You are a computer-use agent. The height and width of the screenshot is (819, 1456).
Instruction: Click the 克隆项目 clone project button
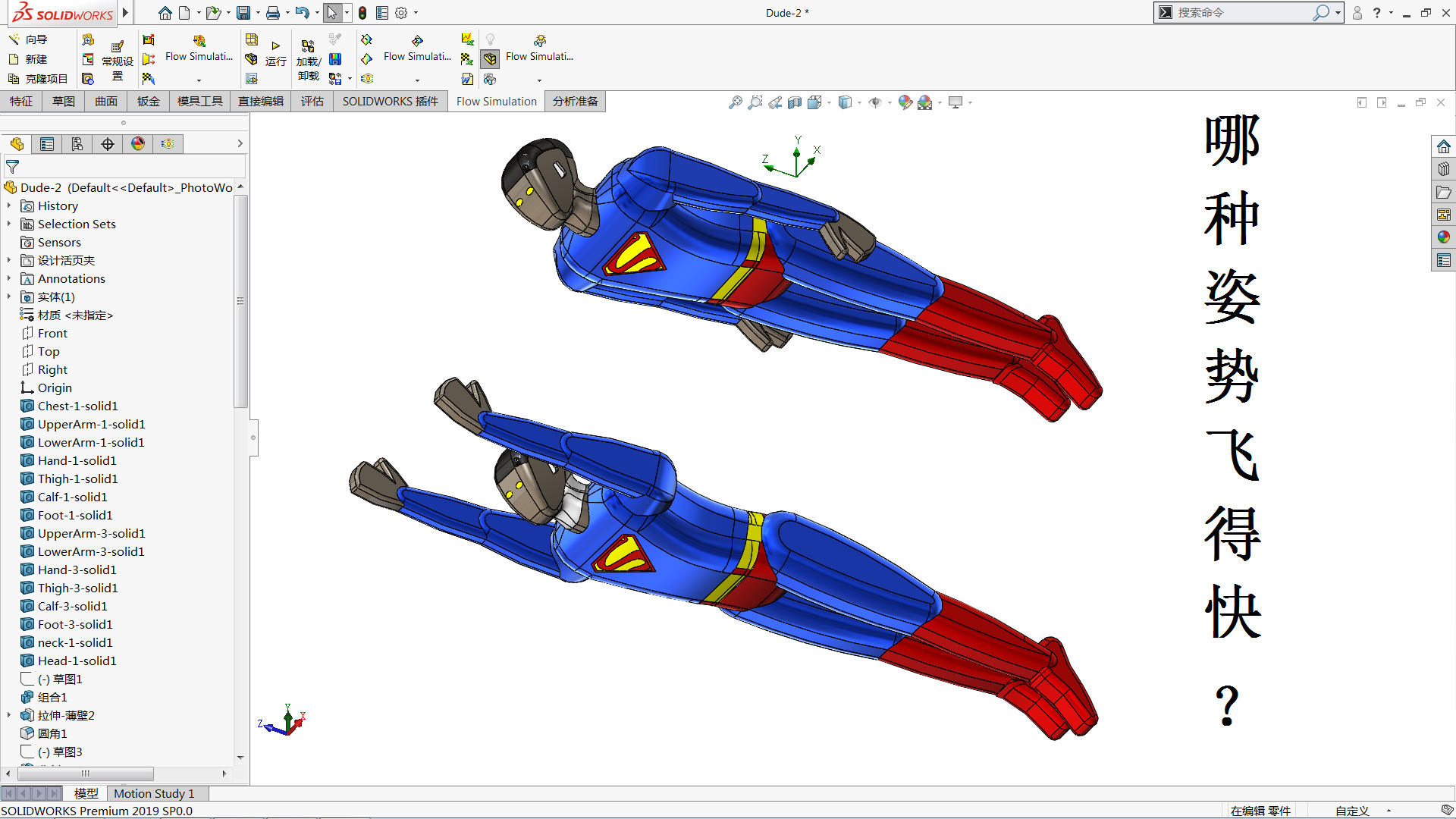[x=38, y=79]
